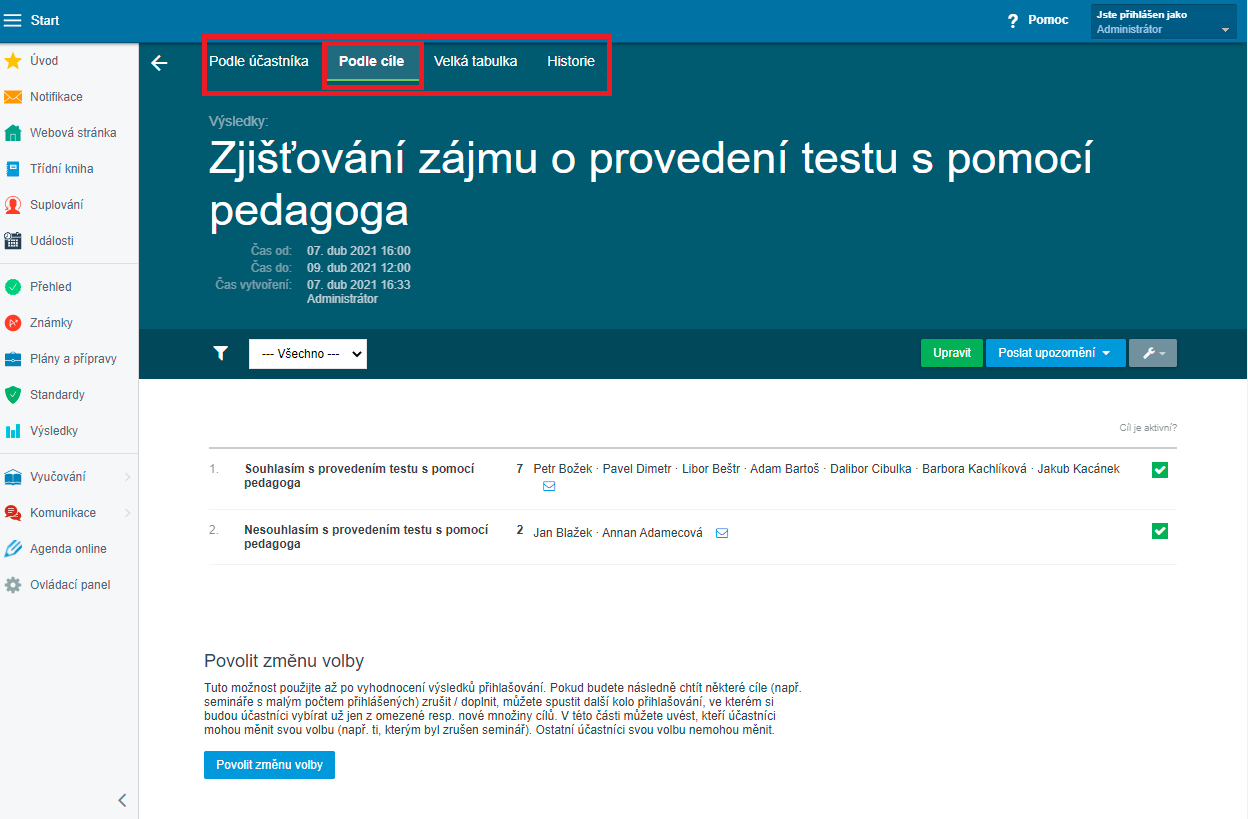Switch to the Velká tabulka tab

tap(475, 61)
